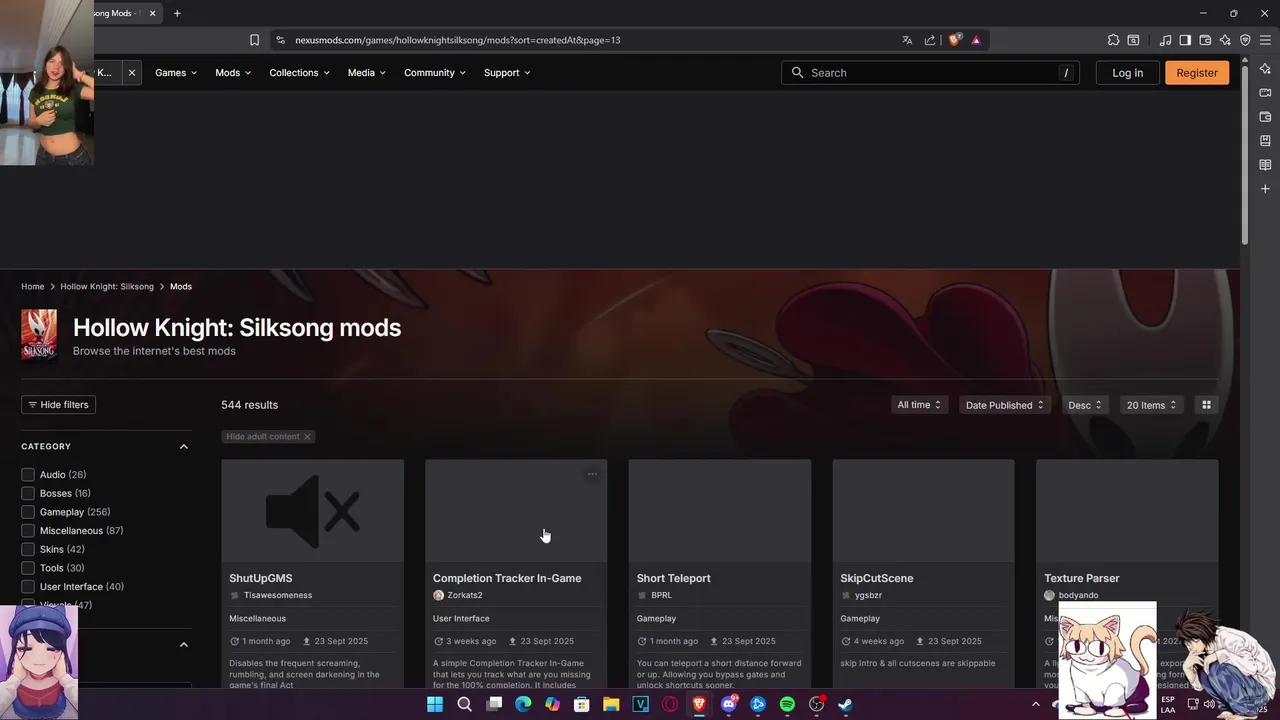Collapse the CATEGORY filter section

(184, 447)
